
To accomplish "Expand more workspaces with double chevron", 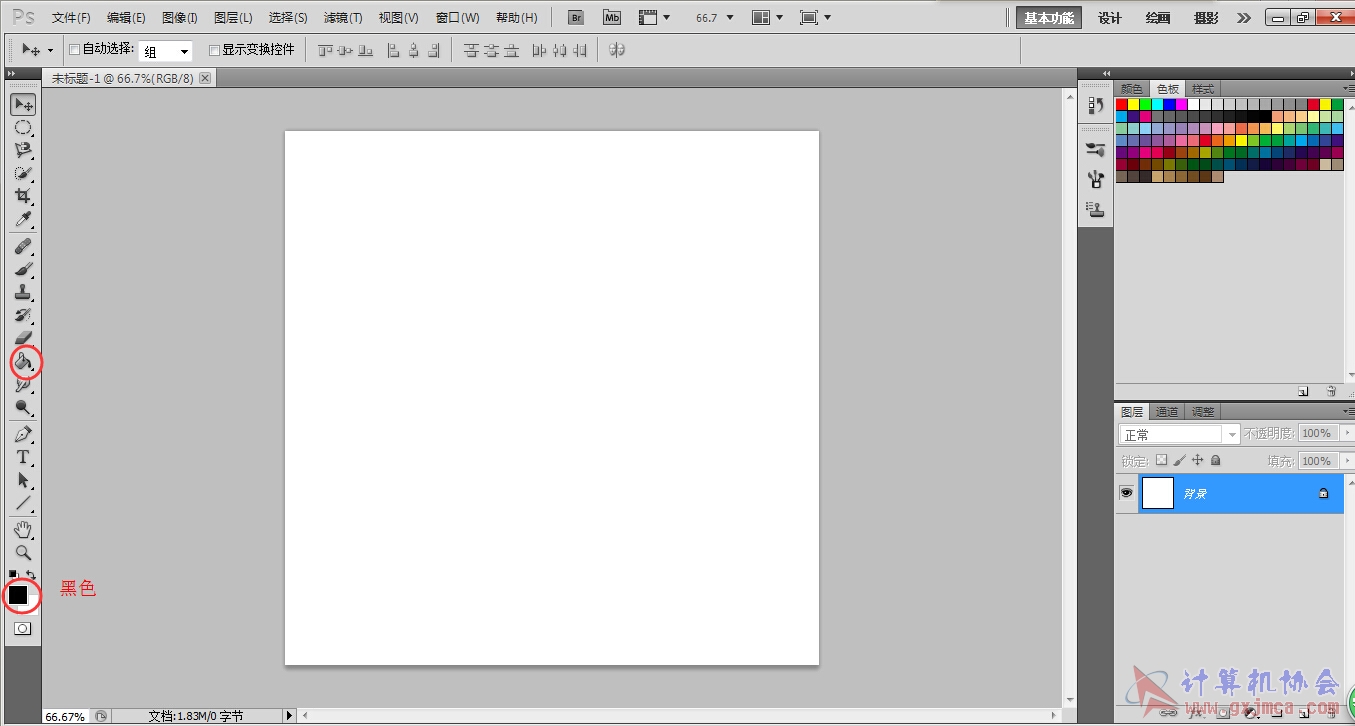I will 1243,18.
